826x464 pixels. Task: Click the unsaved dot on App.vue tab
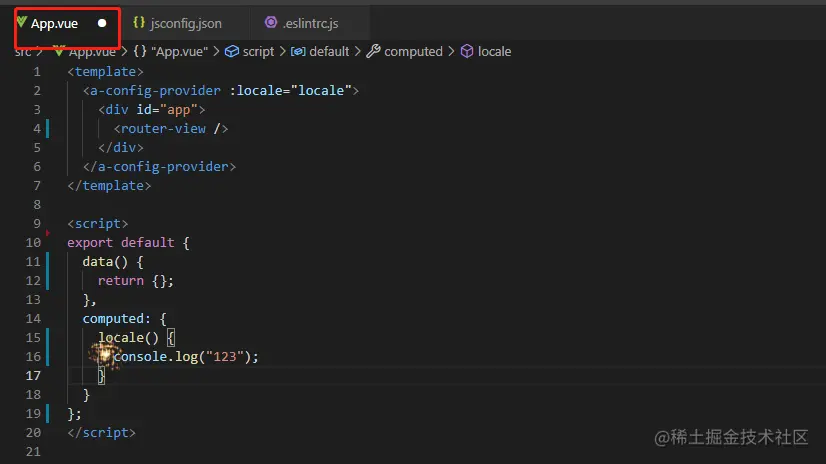(x=102, y=23)
